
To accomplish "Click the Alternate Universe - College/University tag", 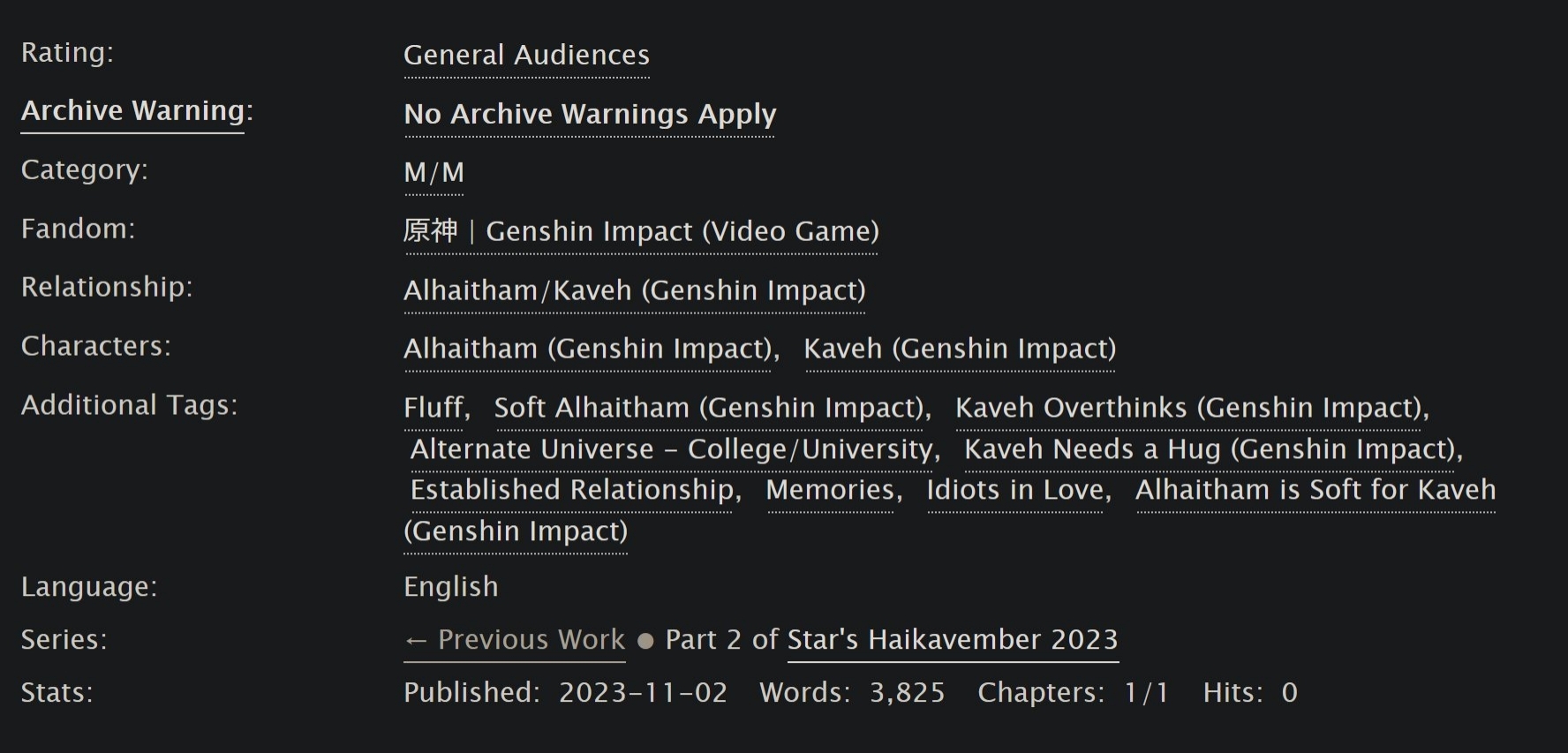I will tap(672, 450).
